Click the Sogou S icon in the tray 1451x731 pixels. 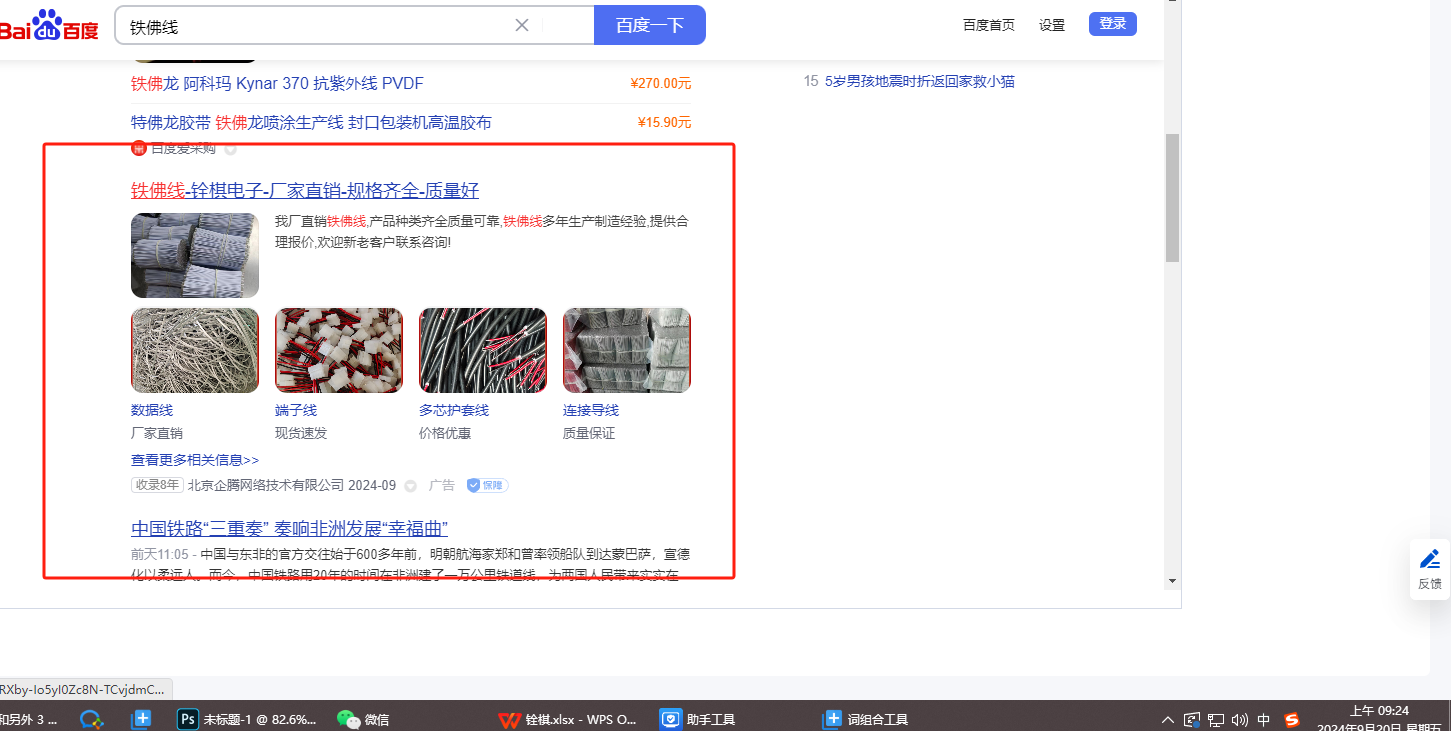point(1292,719)
